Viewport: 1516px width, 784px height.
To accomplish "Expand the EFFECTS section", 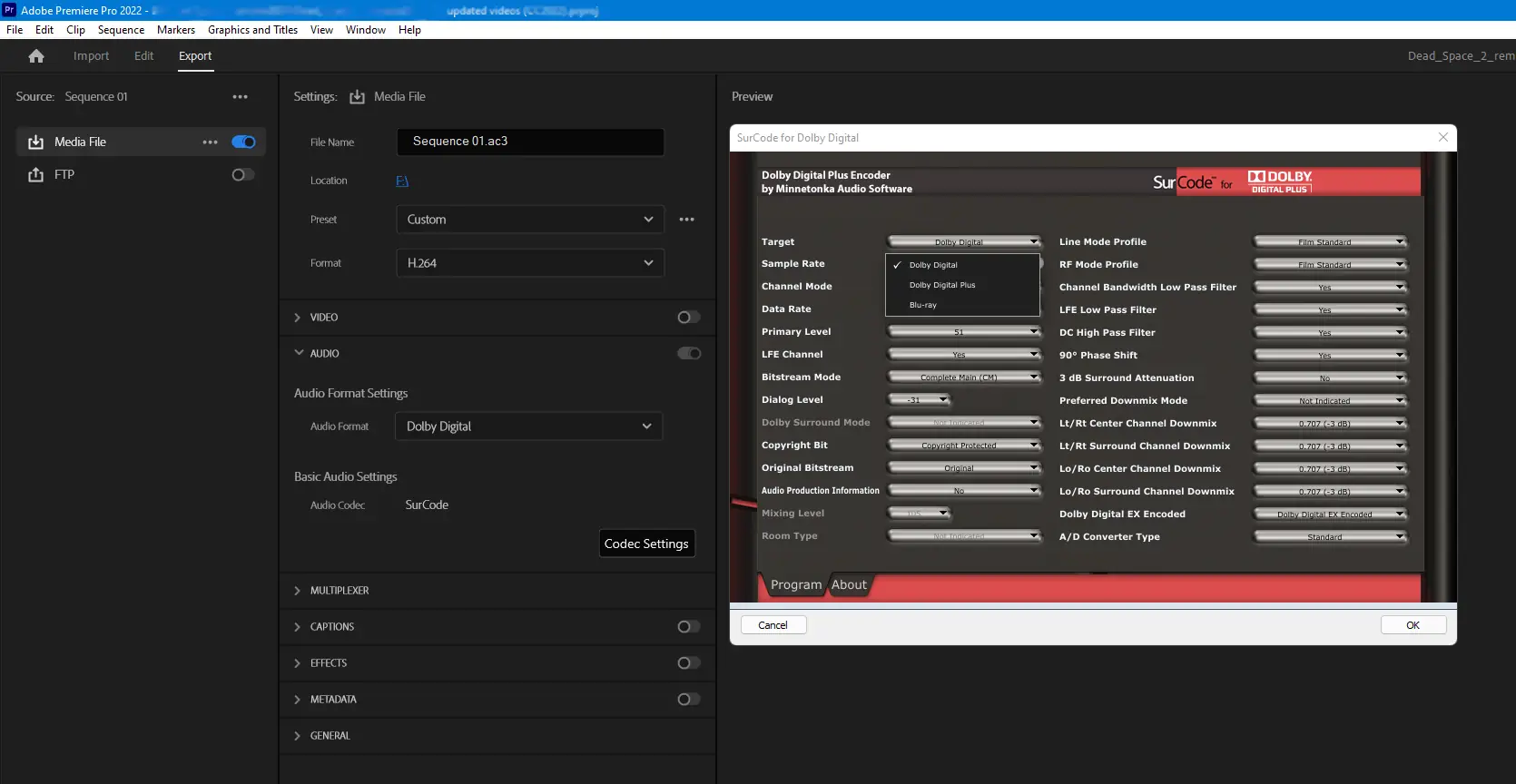I will pyautogui.click(x=298, y=663).
